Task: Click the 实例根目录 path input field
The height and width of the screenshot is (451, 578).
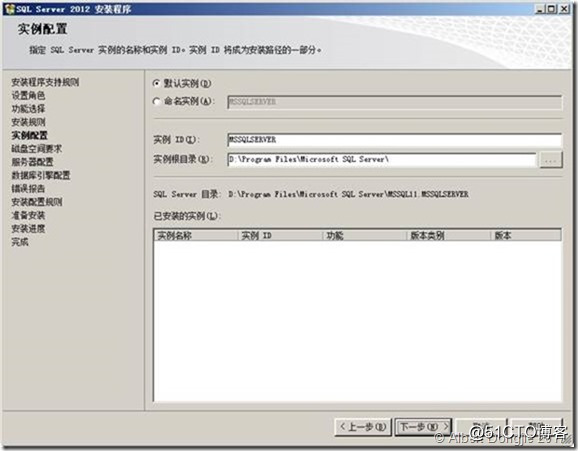Action: pos(382,160)
